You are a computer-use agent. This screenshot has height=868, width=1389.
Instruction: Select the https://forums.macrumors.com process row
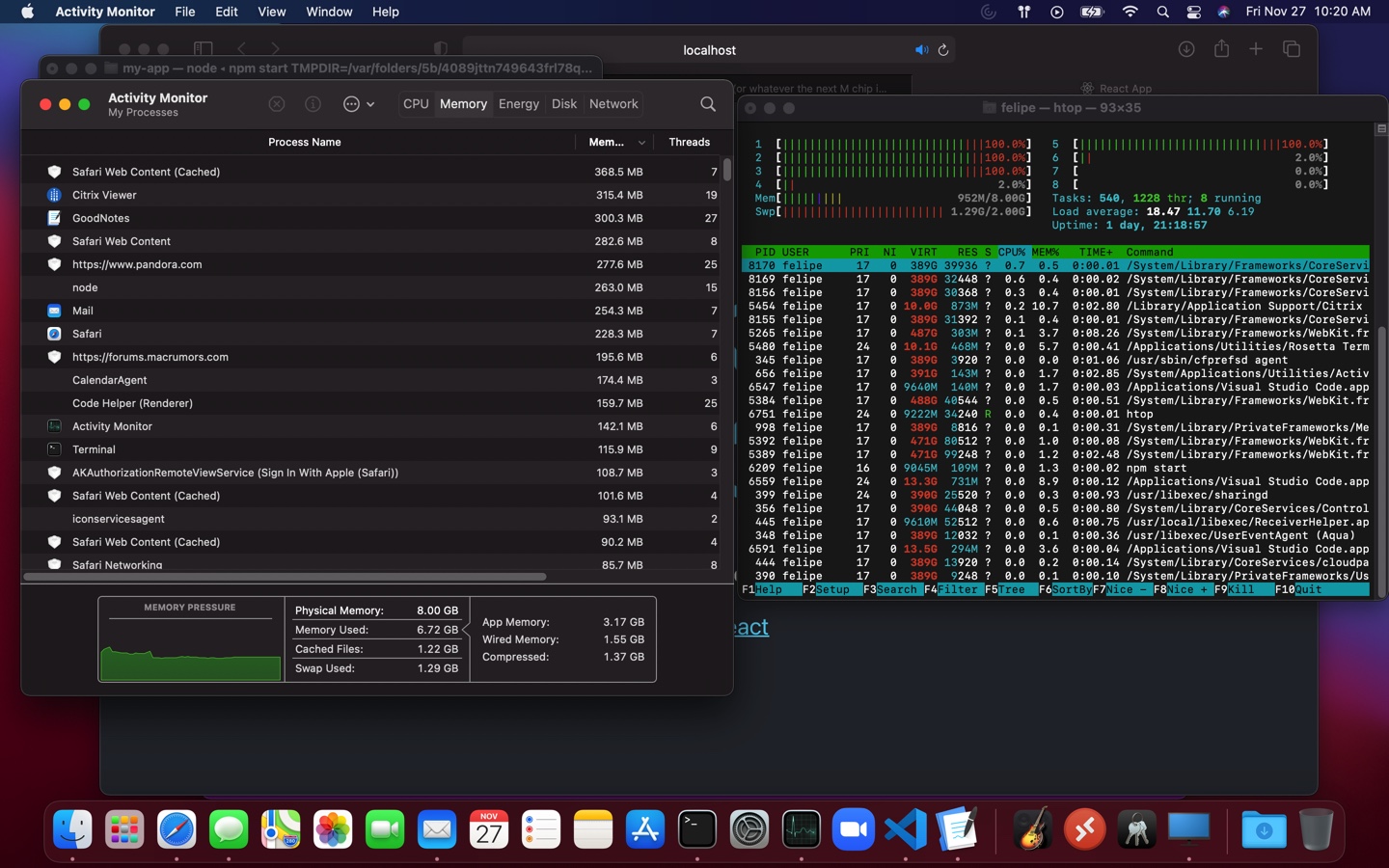click(x=371, y=357)
